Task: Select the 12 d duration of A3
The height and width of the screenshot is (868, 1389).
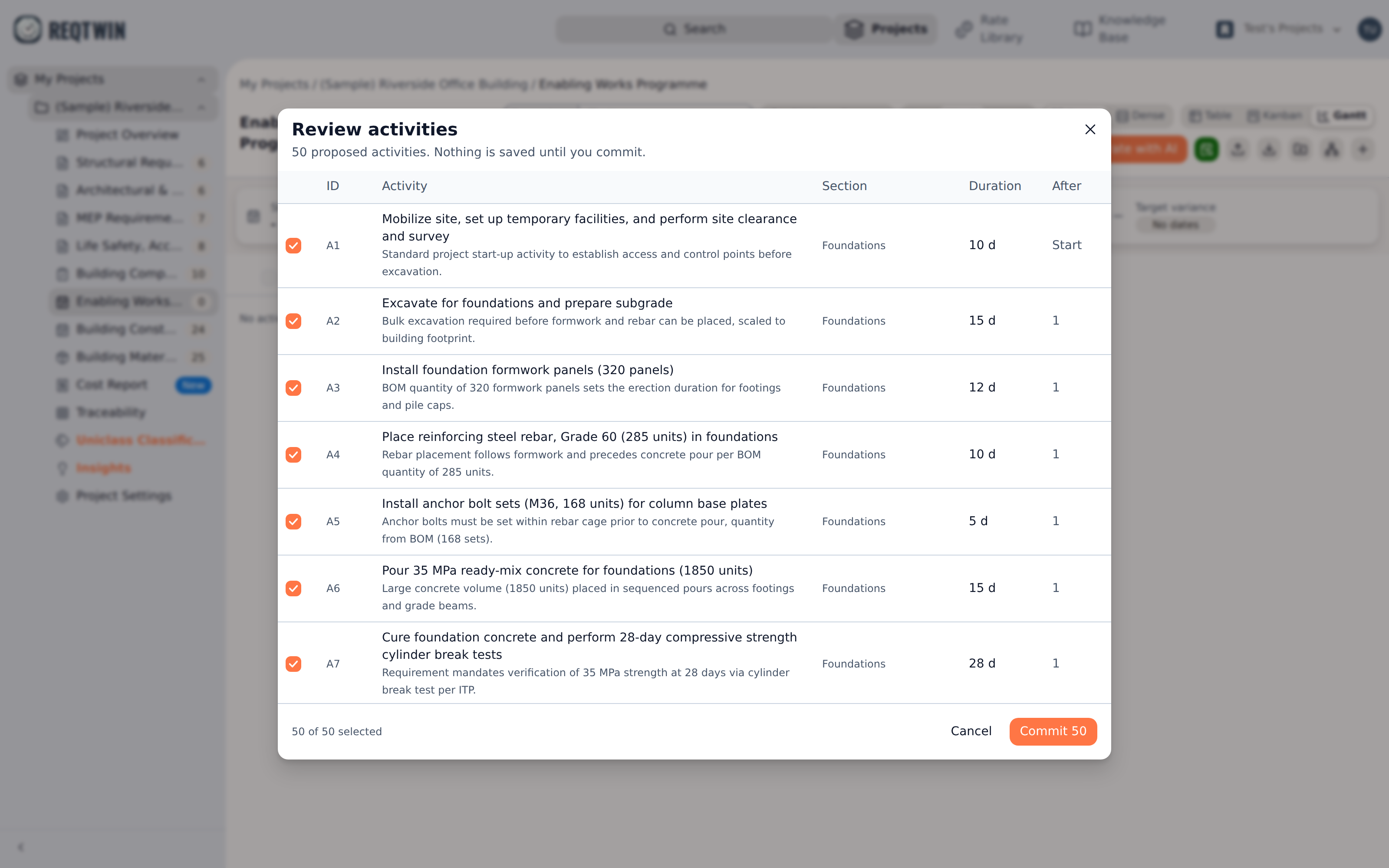Action: [x=982, y=388]
